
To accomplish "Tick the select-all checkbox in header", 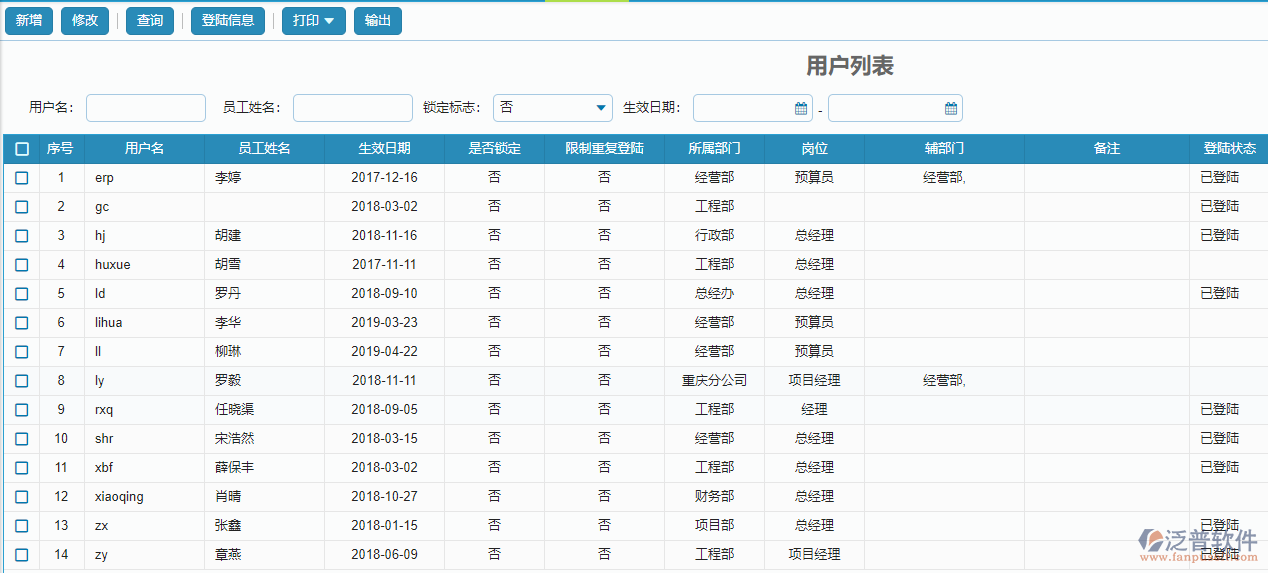I will (x=22, y=149).
